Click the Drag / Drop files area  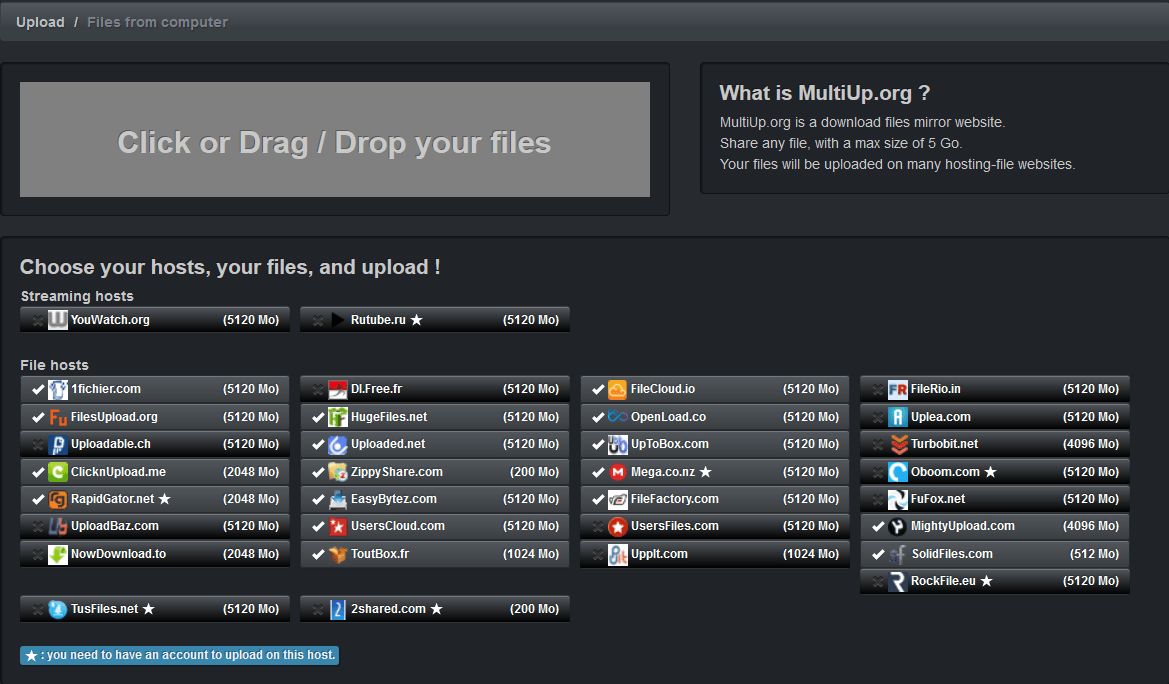pyautogui.click(x=334, y=140)
